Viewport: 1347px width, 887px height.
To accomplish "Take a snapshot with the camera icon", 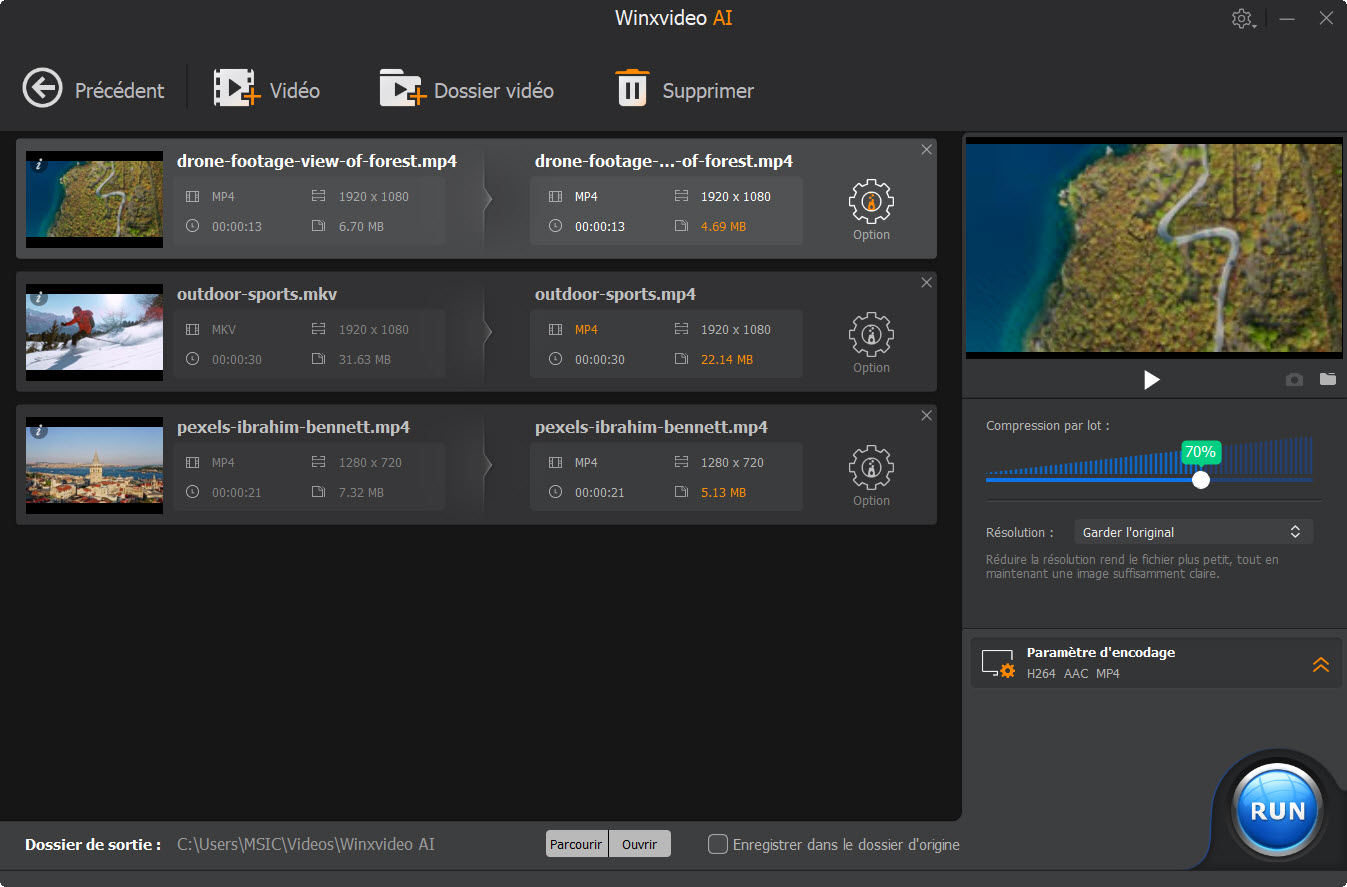I will (x=1294, y=380).
